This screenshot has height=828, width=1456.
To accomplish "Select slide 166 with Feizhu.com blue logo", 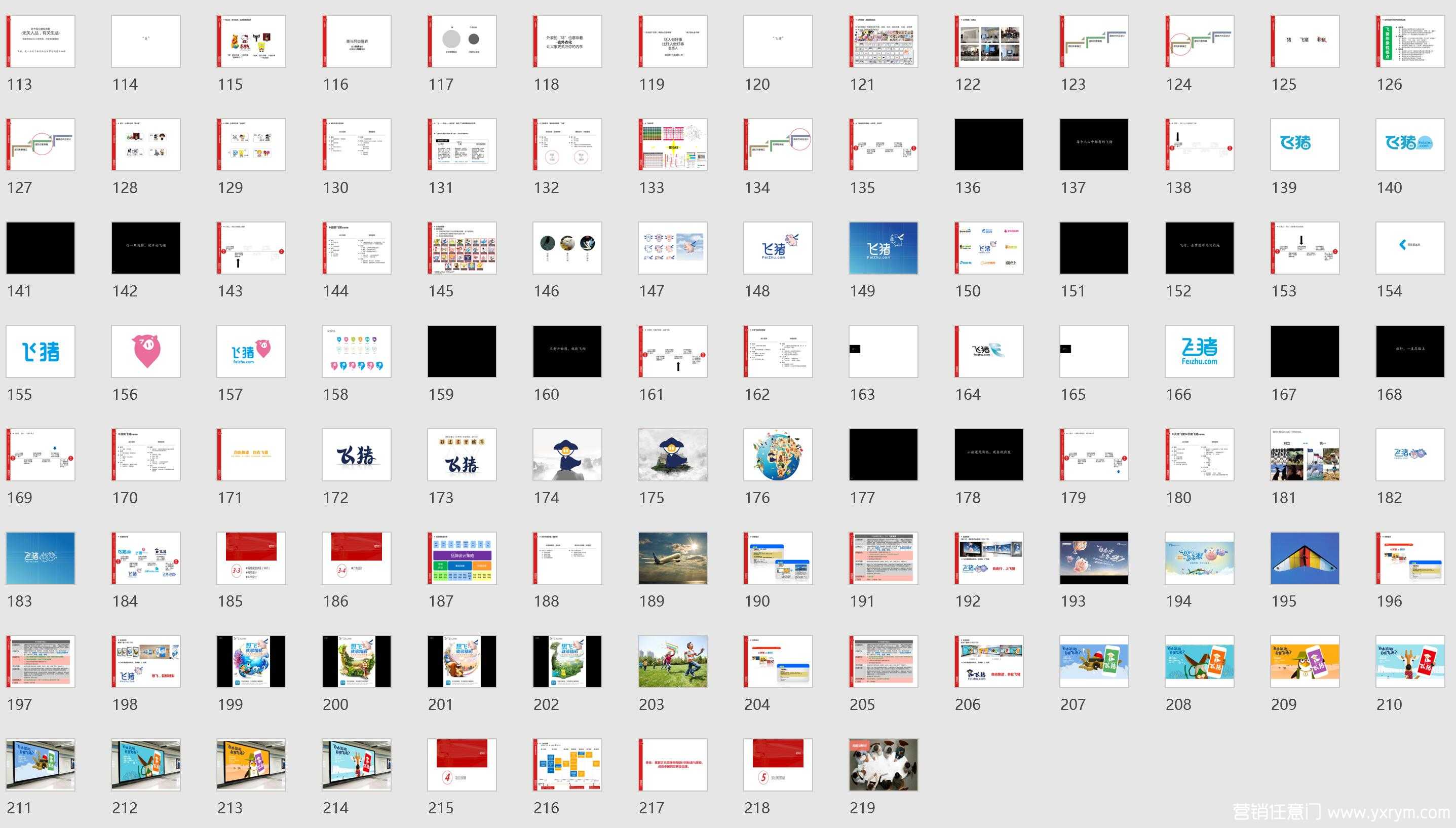I will coord(1200,352).
